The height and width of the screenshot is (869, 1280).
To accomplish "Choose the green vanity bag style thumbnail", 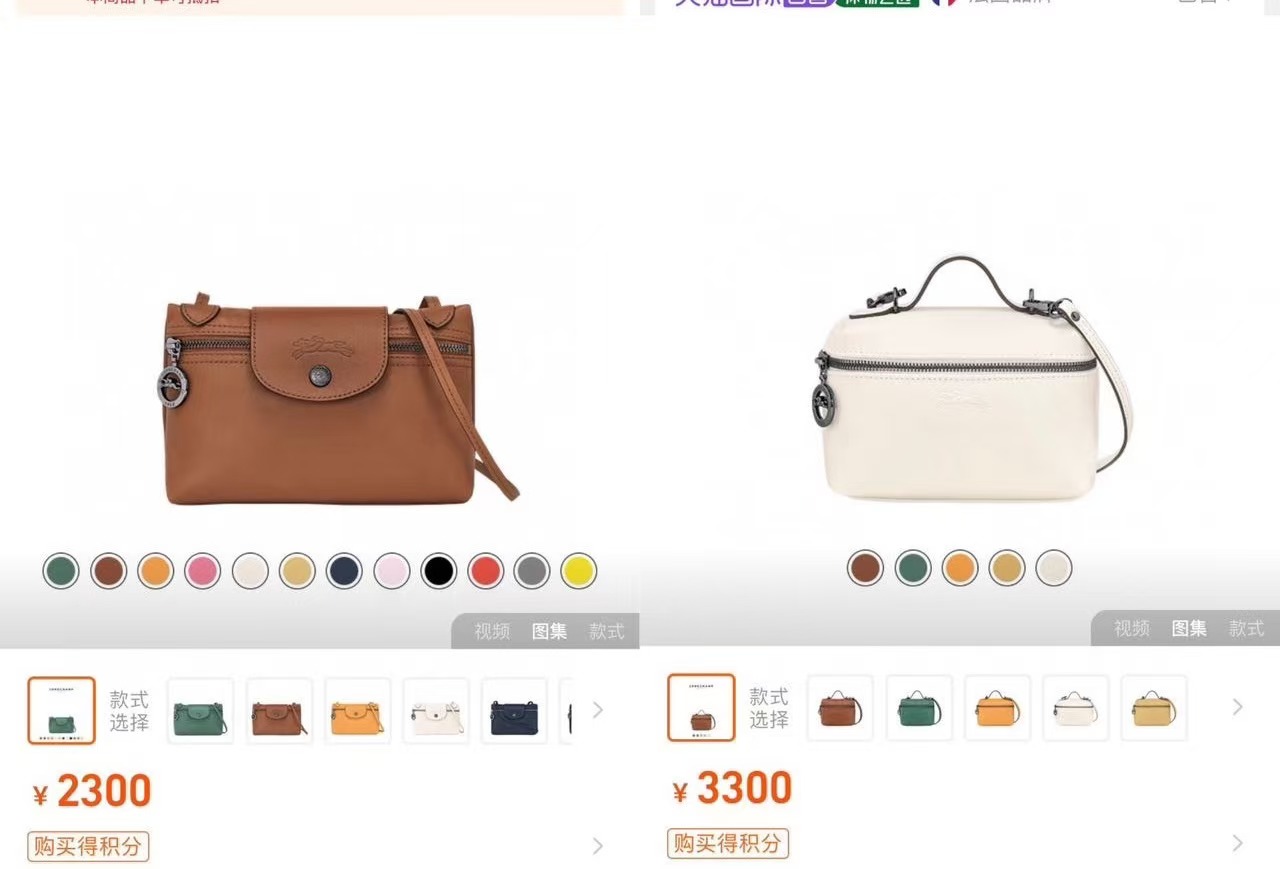I will (x=919, y=708).
